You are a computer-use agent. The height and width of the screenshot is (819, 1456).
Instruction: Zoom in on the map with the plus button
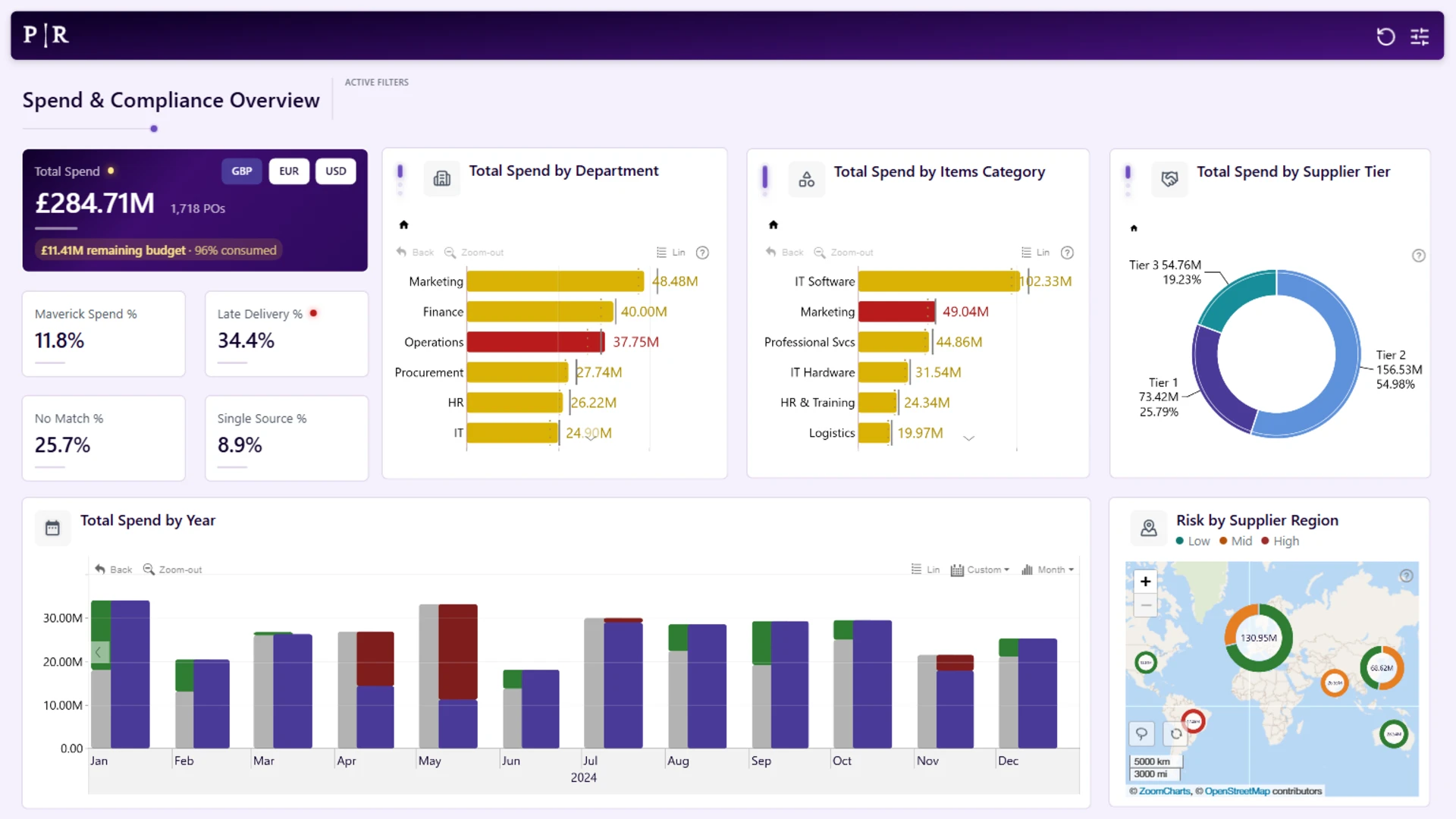click(1146, 582)
